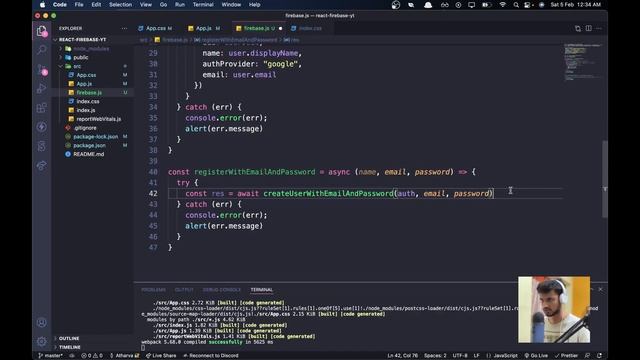
Task: Switch to index.css editor tab
Action: coord(310,28)
